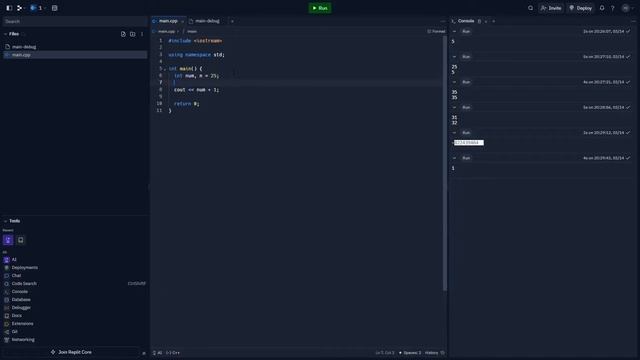
Task: Switch to main.cpp editor tab
Action: [168, 21]
